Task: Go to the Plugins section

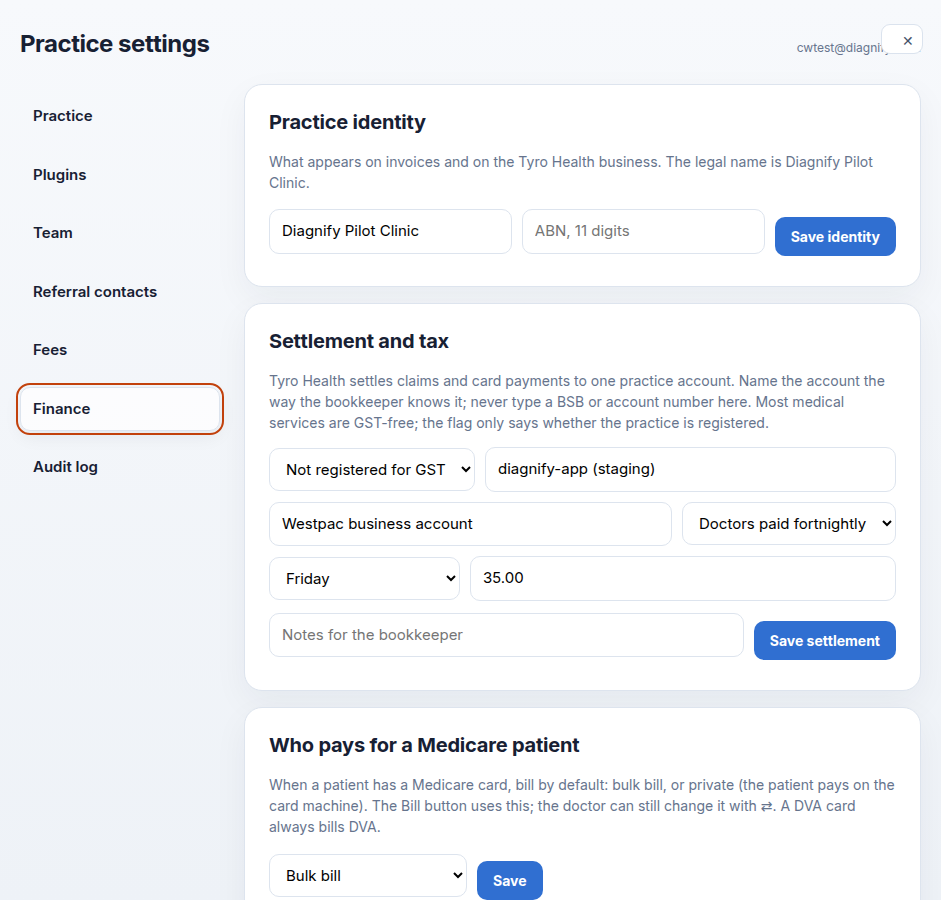Action: (x=120, y=175)
